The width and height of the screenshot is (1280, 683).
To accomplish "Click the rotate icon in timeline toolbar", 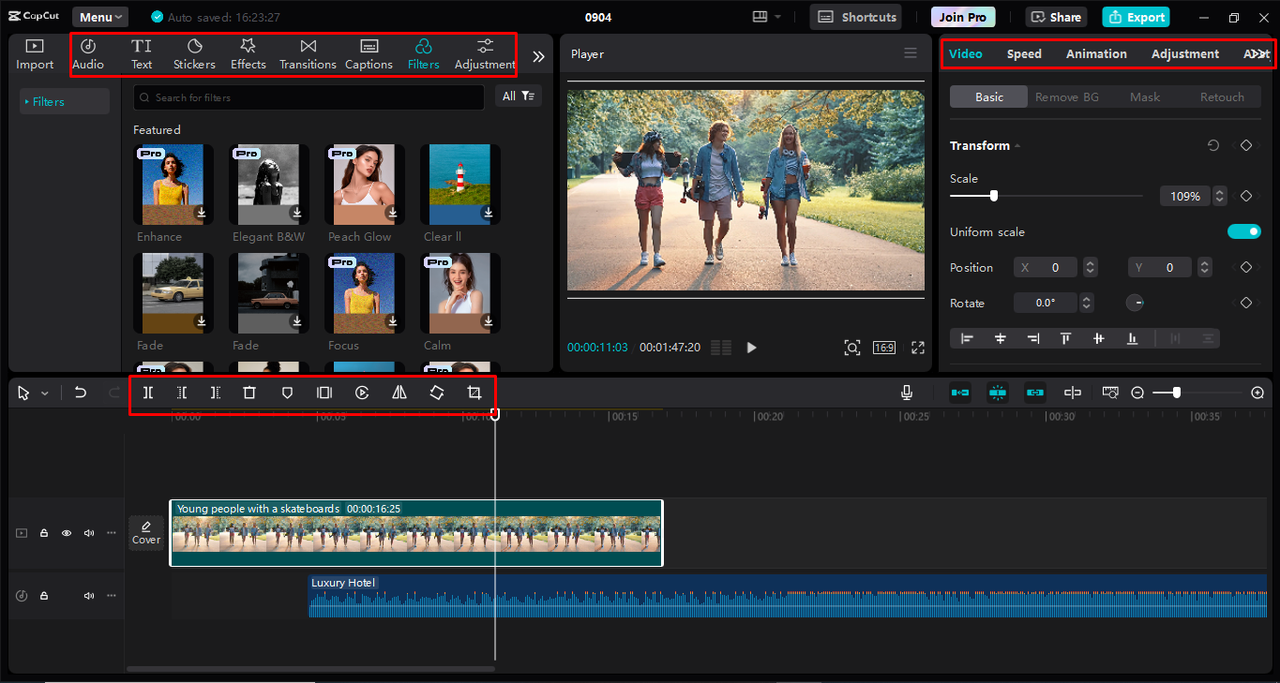I will 437,393.
